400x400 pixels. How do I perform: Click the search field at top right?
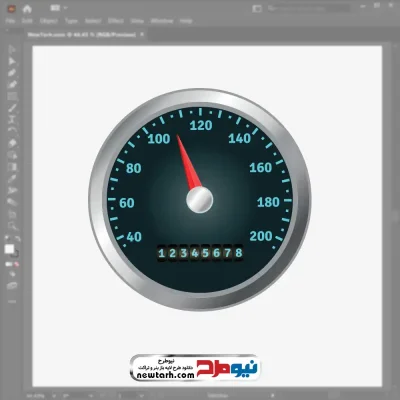tap(308, 9)
